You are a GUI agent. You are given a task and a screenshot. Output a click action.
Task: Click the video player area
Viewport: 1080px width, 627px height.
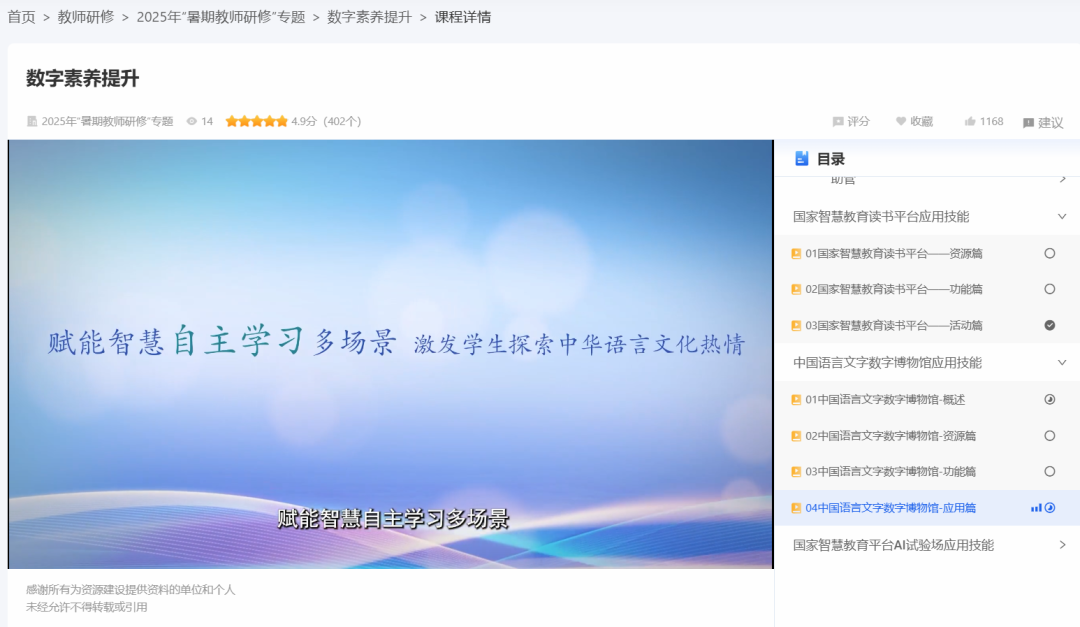point(390,353)
